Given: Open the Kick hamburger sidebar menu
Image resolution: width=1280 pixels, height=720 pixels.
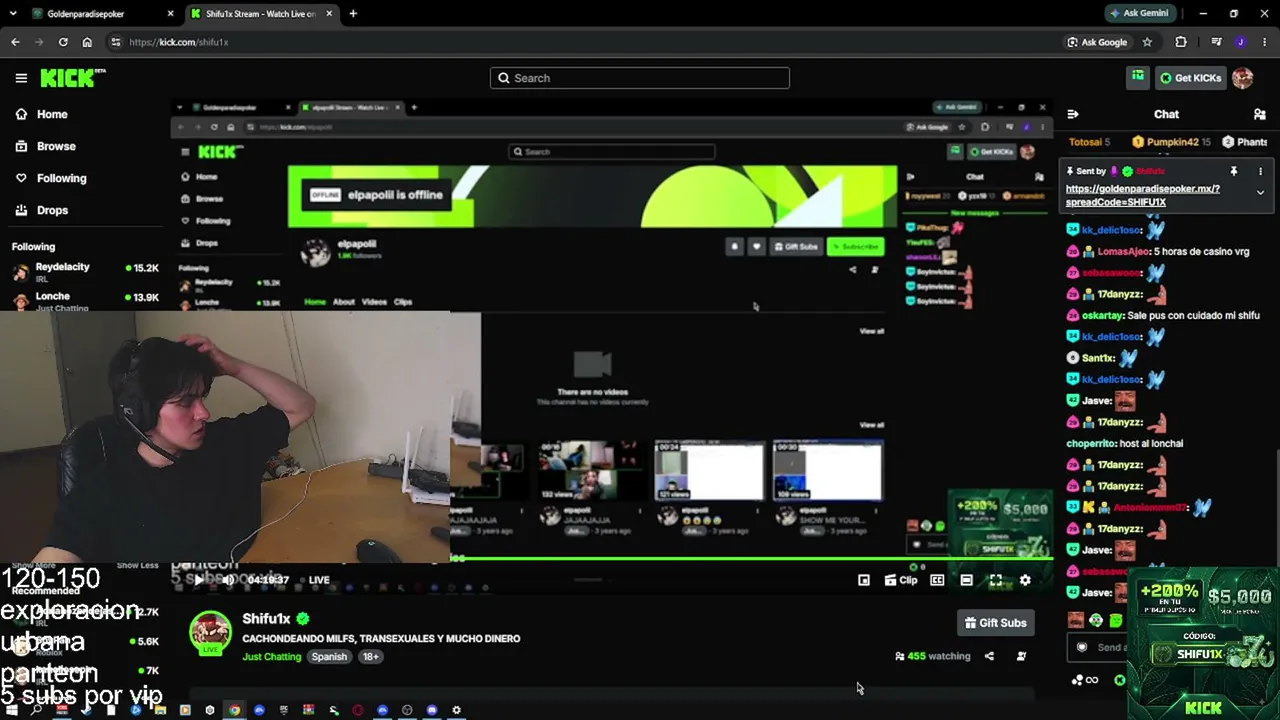Looking at the screenshot, I should [21, 78].
